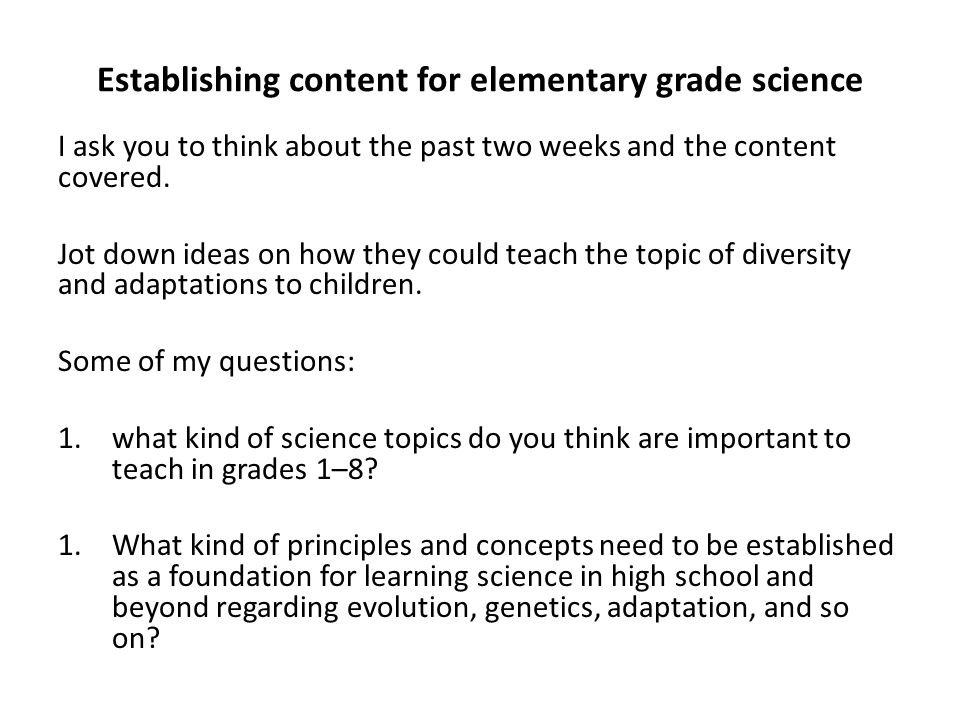
Task: Select the word 'covered.' in the first paragraph
Action: pyautogui.click(x=113, y=178)
